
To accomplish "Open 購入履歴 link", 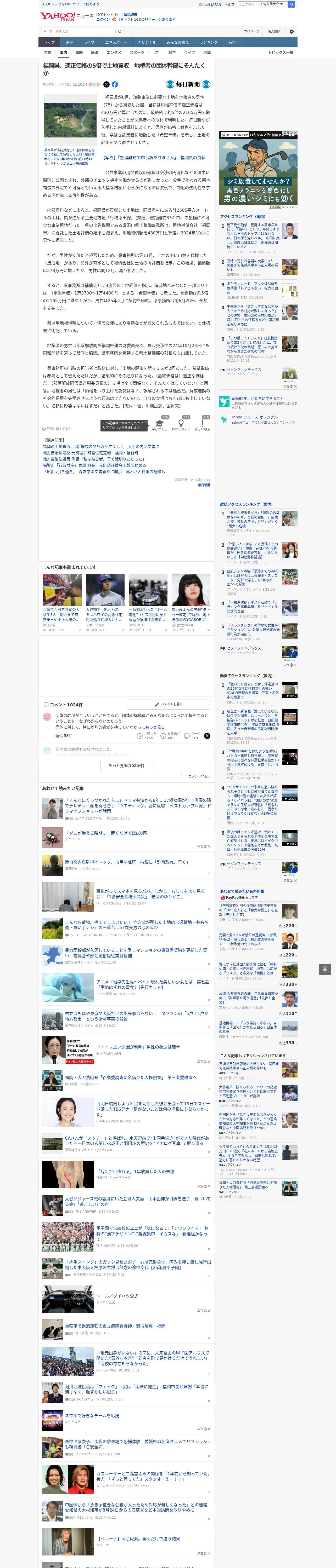I will click(274, 31).
